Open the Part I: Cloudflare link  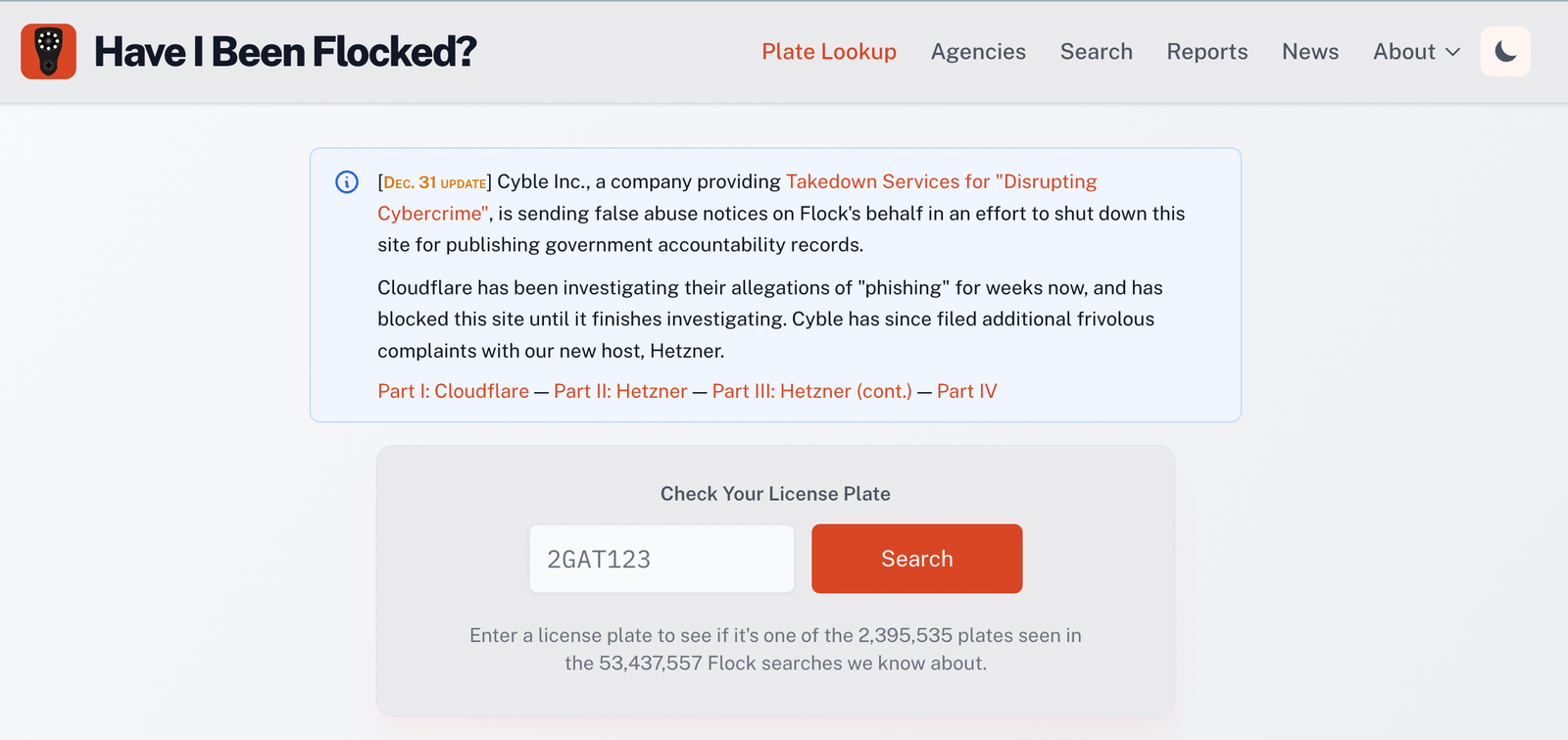[453, 391]
